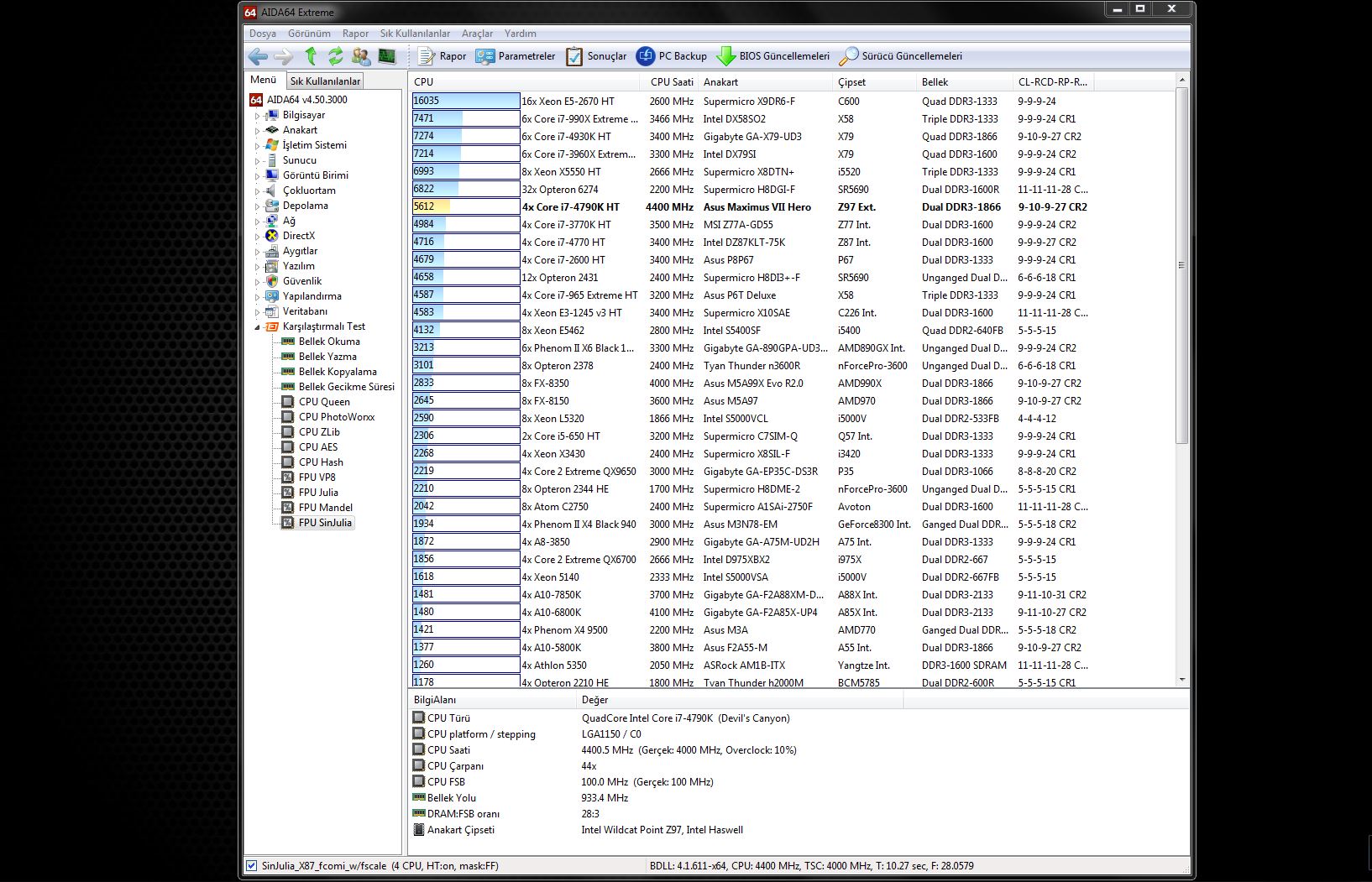Viewport: 1372px width, 882px height.
Task: Click the Forward navigation arrow
Action: pos(284,56)
